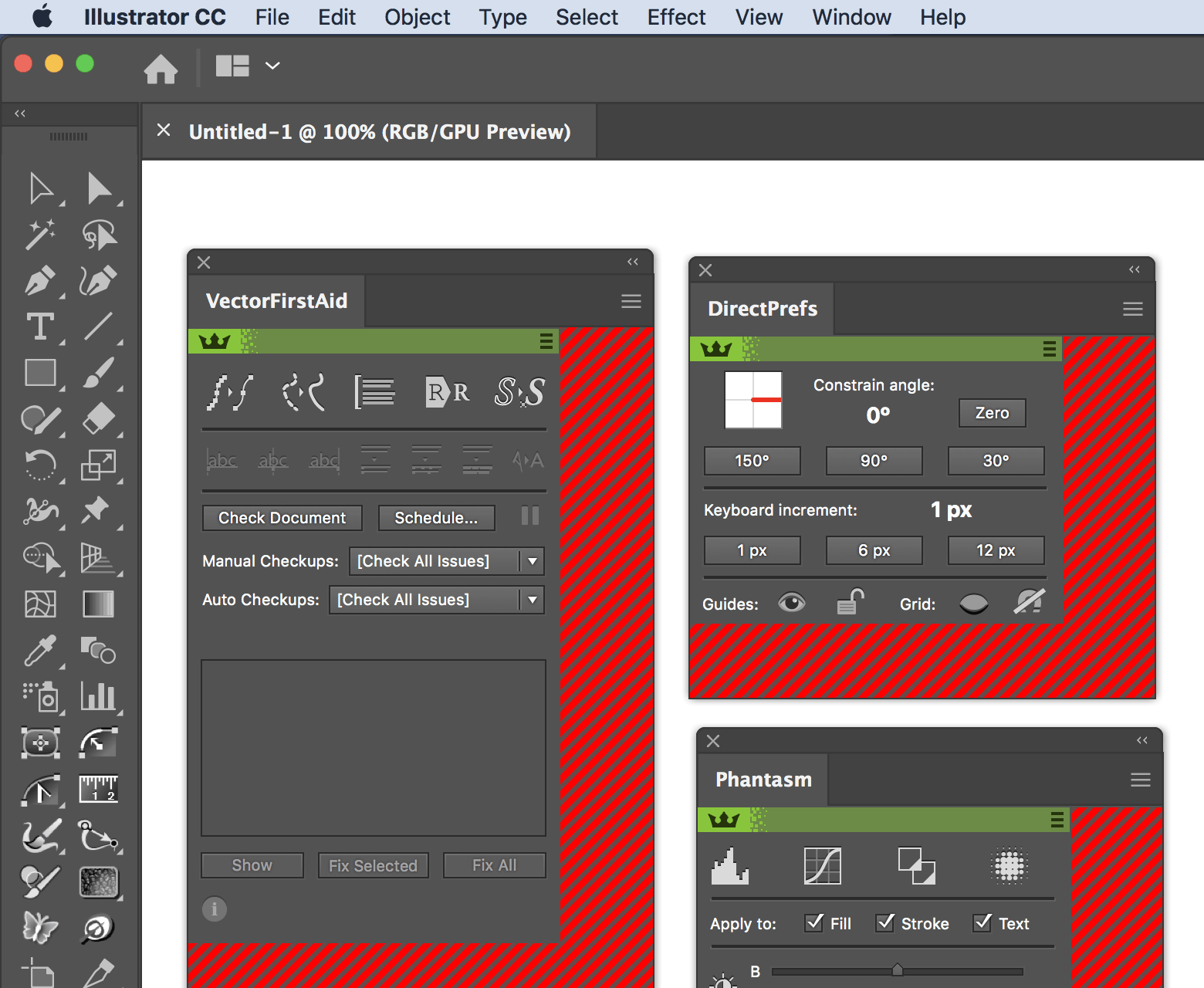Select the Rectangle tool
The image size is (1204, 988).
coord(39,373)
